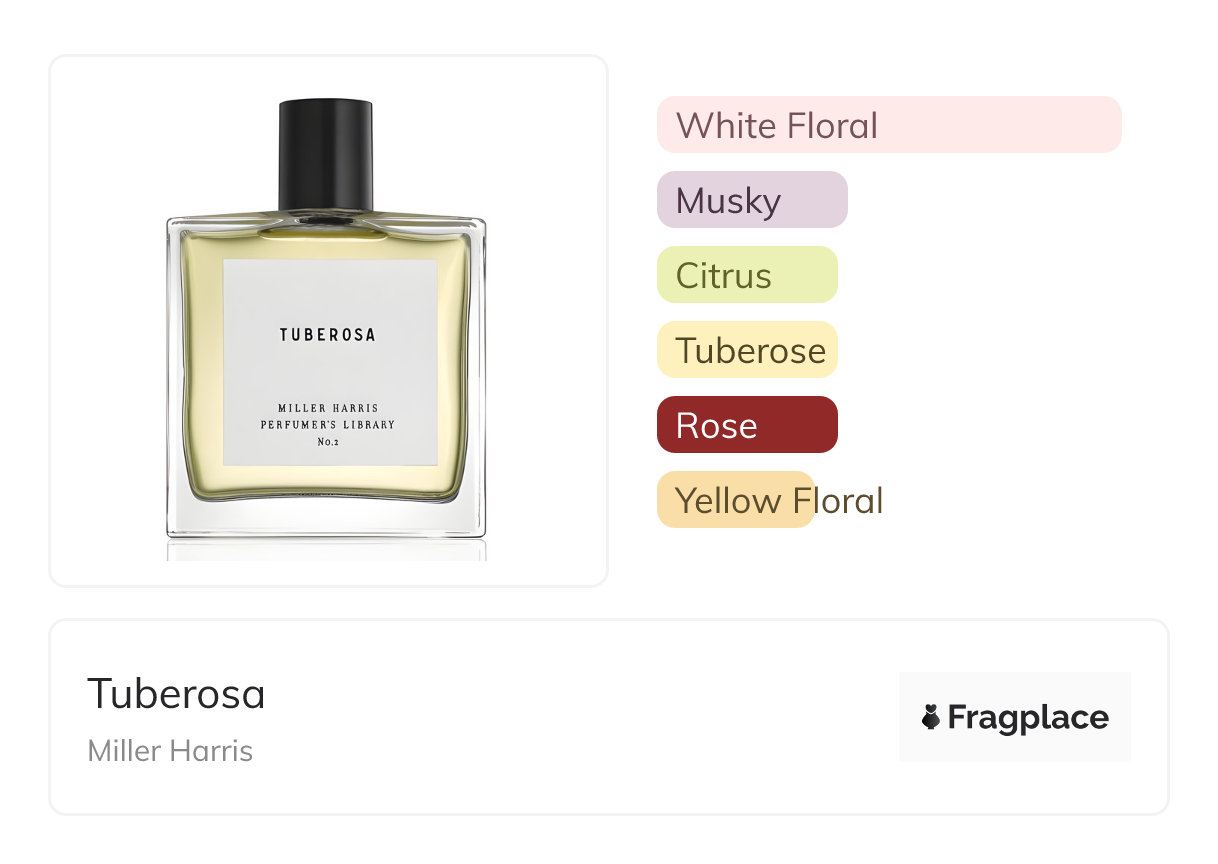Pick the Tuberose accord tag
1218x864 pixels.
click(x=747, y=350)
